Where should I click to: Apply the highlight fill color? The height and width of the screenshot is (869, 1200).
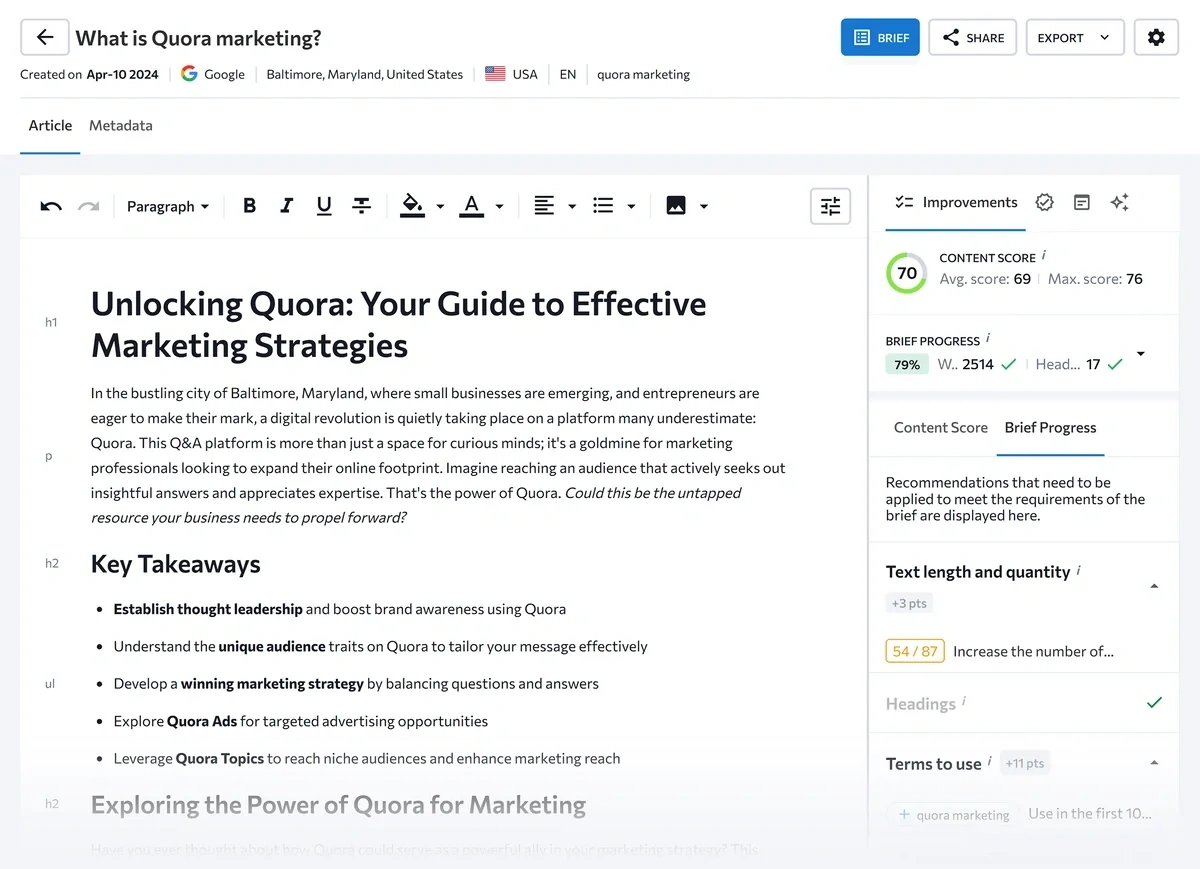(x=412, y=206)
